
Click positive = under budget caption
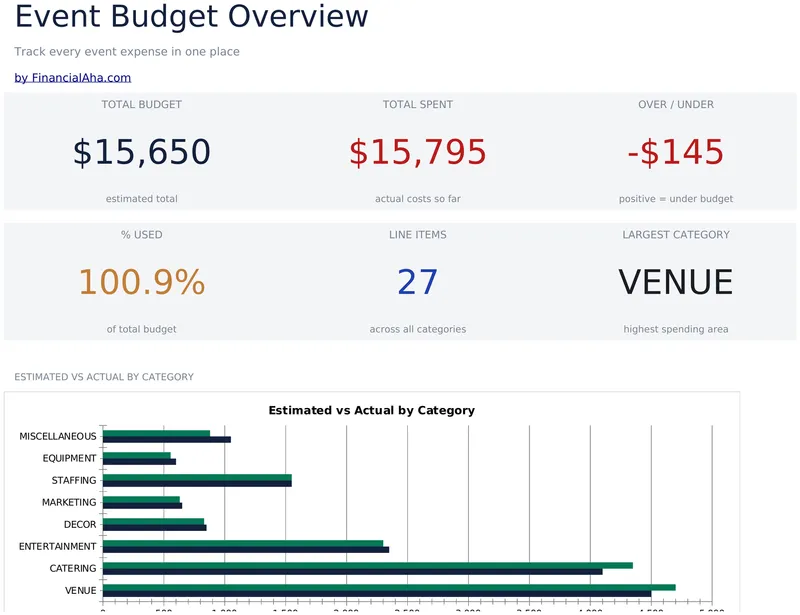676,199
